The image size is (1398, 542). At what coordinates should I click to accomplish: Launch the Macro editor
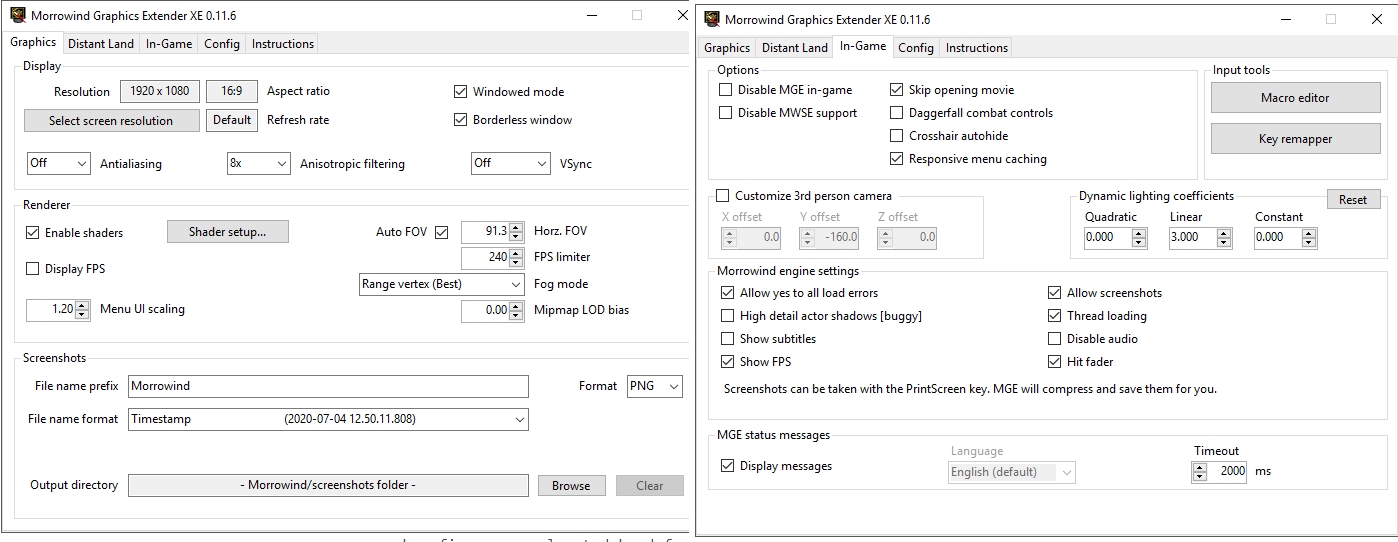(x=1294, y=98)
